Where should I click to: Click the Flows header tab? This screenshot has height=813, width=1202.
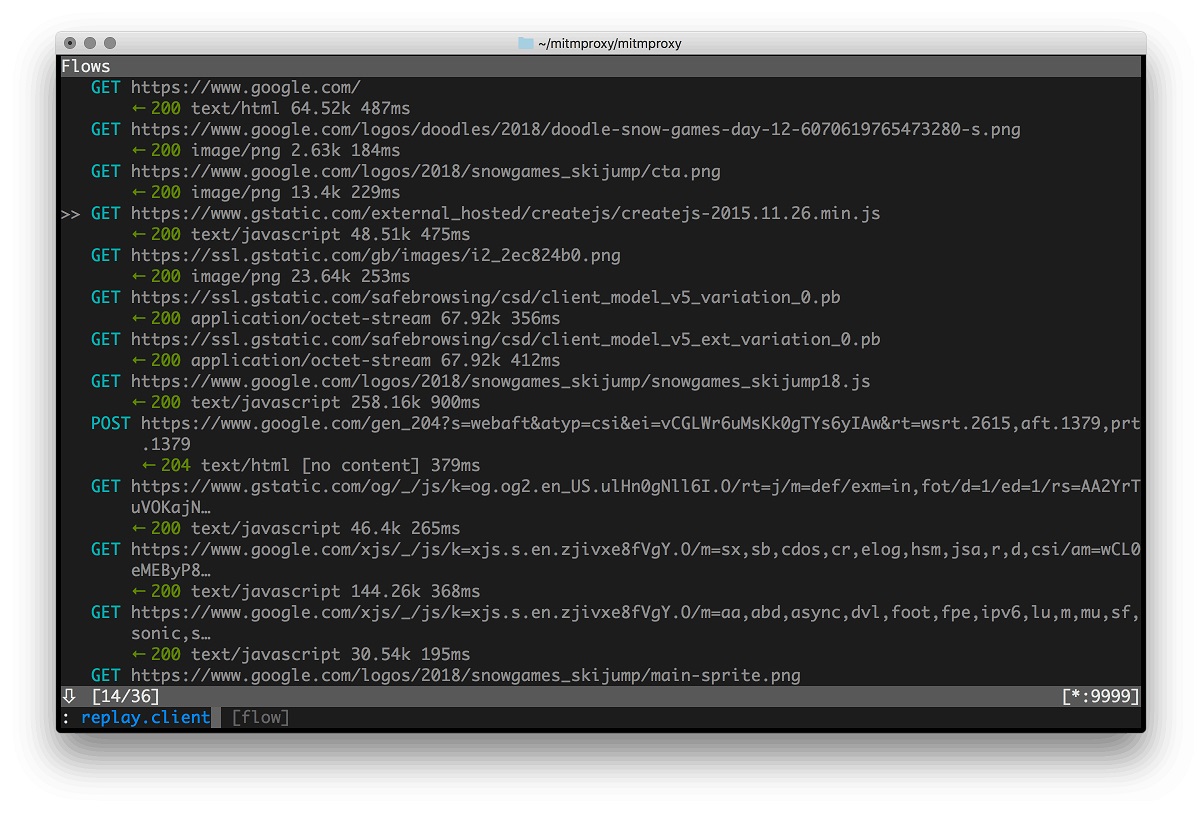point(86,66)
